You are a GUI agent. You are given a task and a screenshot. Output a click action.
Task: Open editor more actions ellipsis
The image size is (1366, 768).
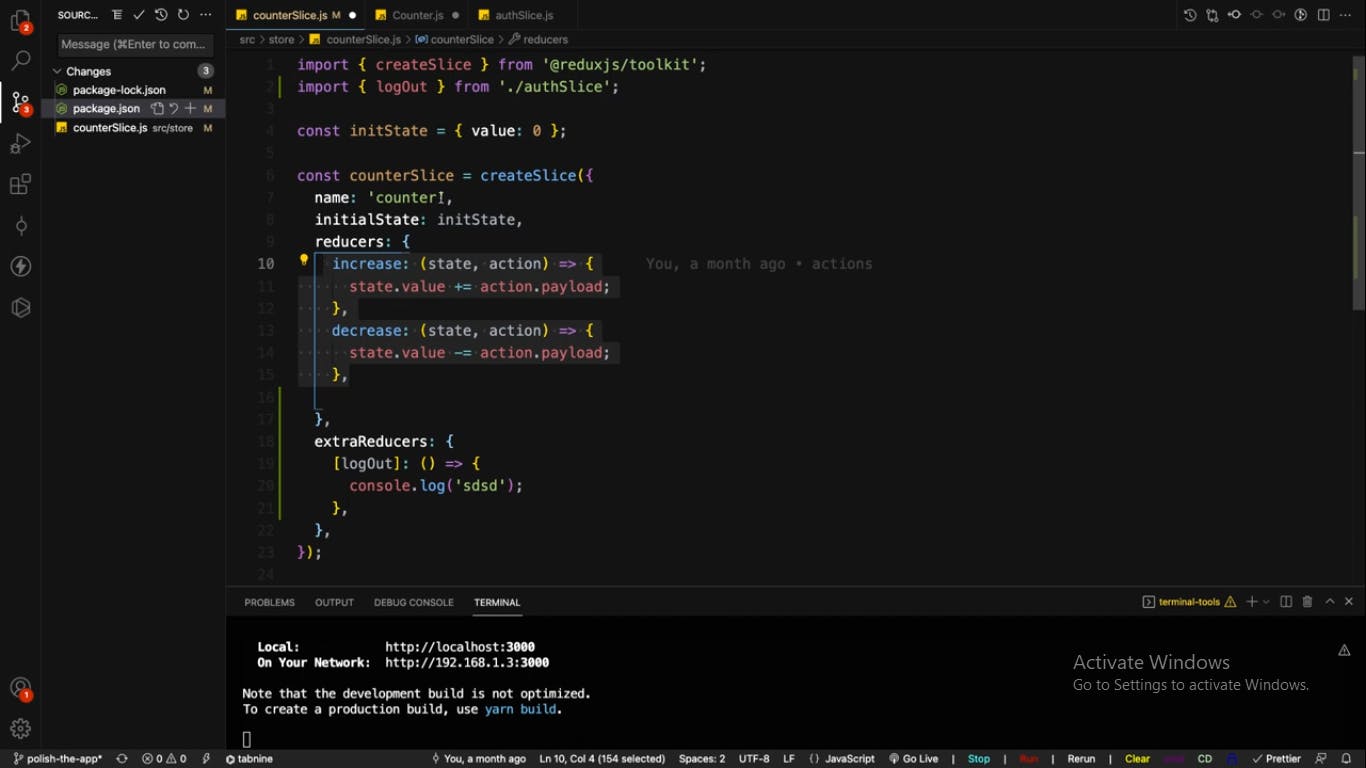[1346, 15]
